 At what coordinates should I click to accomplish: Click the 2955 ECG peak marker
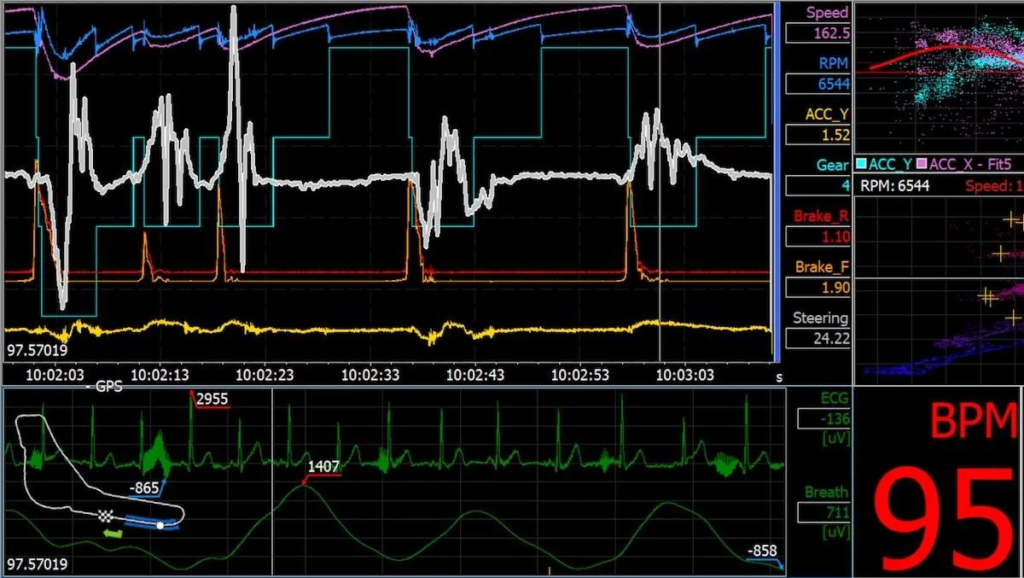(x=211, y=400)
